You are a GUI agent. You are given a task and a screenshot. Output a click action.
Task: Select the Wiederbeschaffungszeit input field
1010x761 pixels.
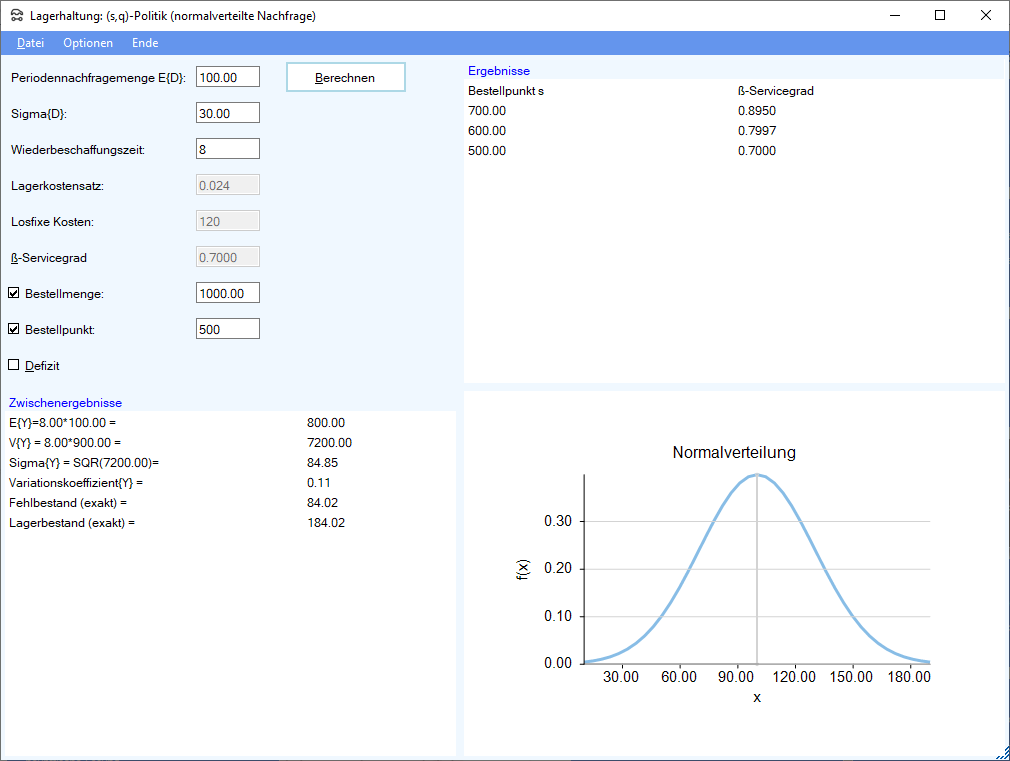(228, 149)
